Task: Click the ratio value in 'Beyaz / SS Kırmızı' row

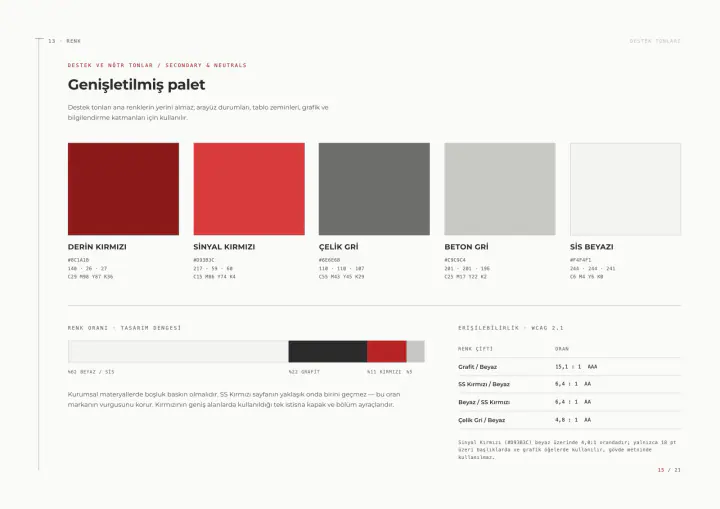Action: coord(573,402)
